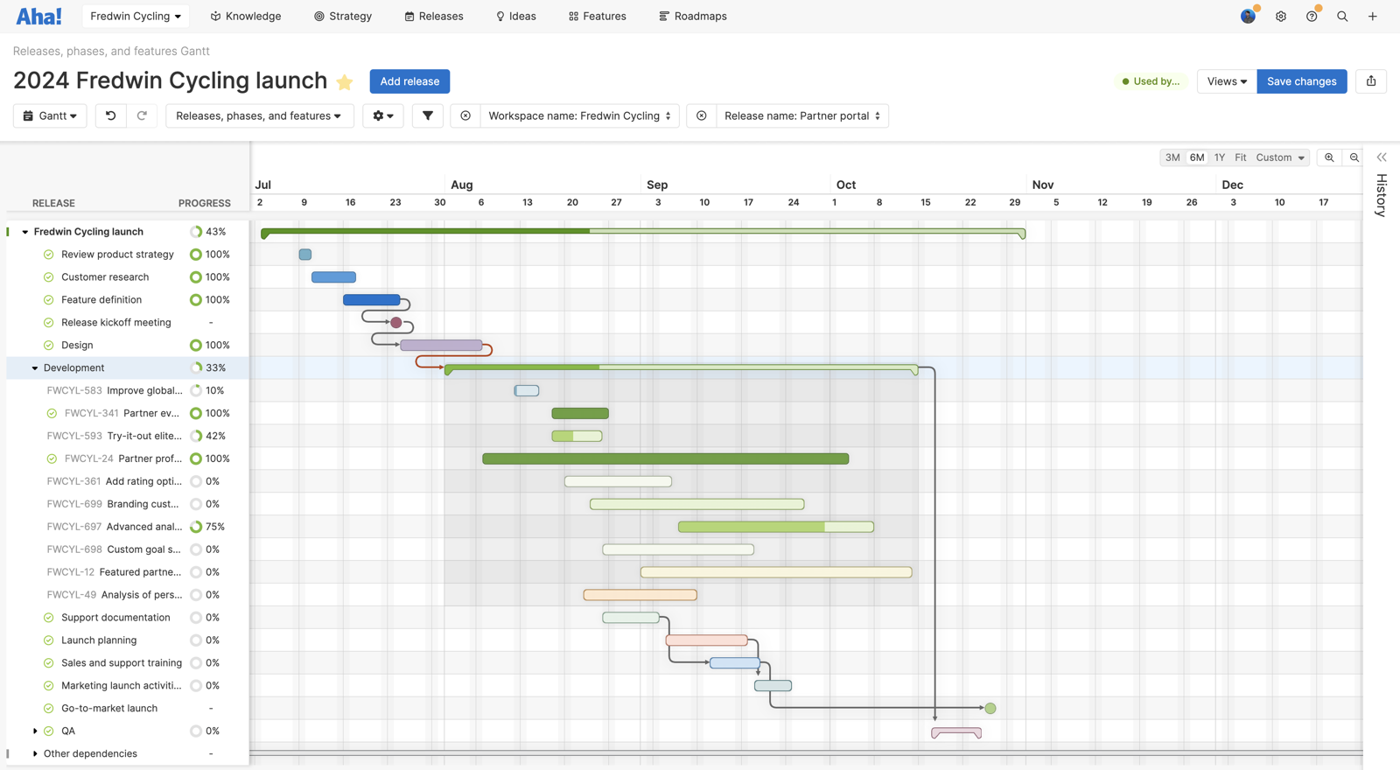Remove the Release name filter
This screenshot has width=1400, height=770.
click(702, 116)
